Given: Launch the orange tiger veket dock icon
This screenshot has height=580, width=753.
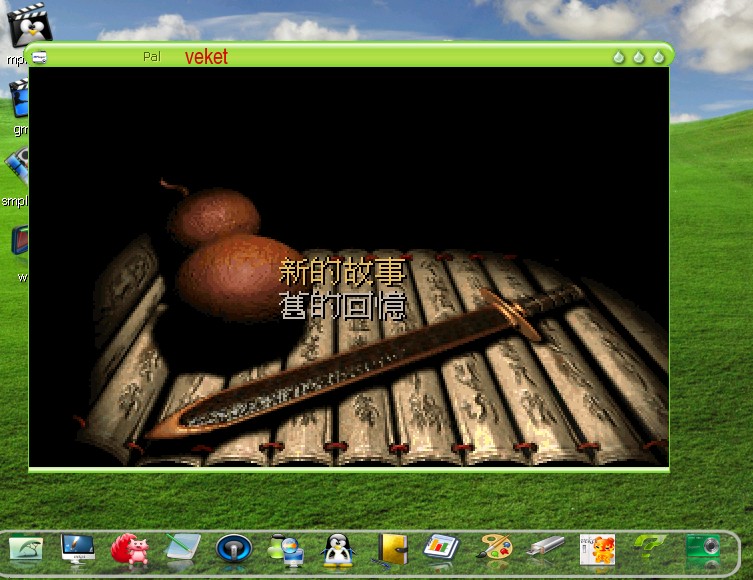Looking at the screenshot, I should point(597,549).
